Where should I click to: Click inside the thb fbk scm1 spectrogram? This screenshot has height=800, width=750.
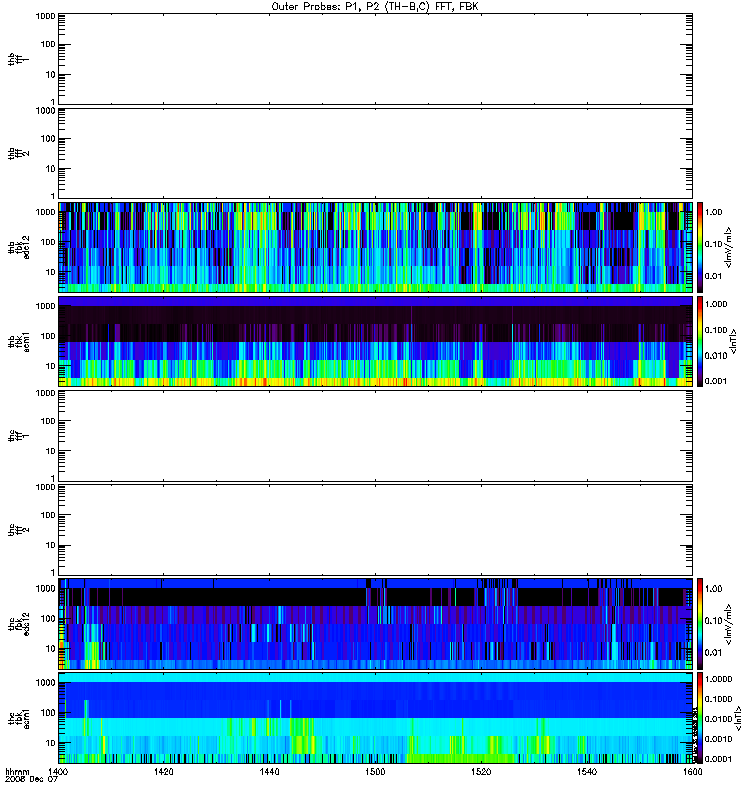(x=376, y=341)
